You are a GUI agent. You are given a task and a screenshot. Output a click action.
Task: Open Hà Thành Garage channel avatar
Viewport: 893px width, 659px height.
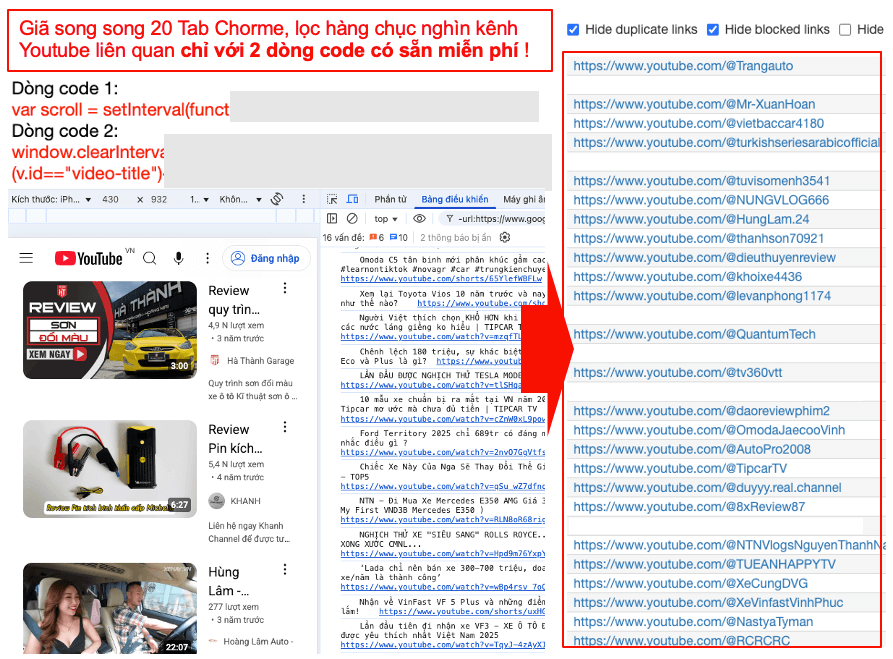[x=215, y=360]
